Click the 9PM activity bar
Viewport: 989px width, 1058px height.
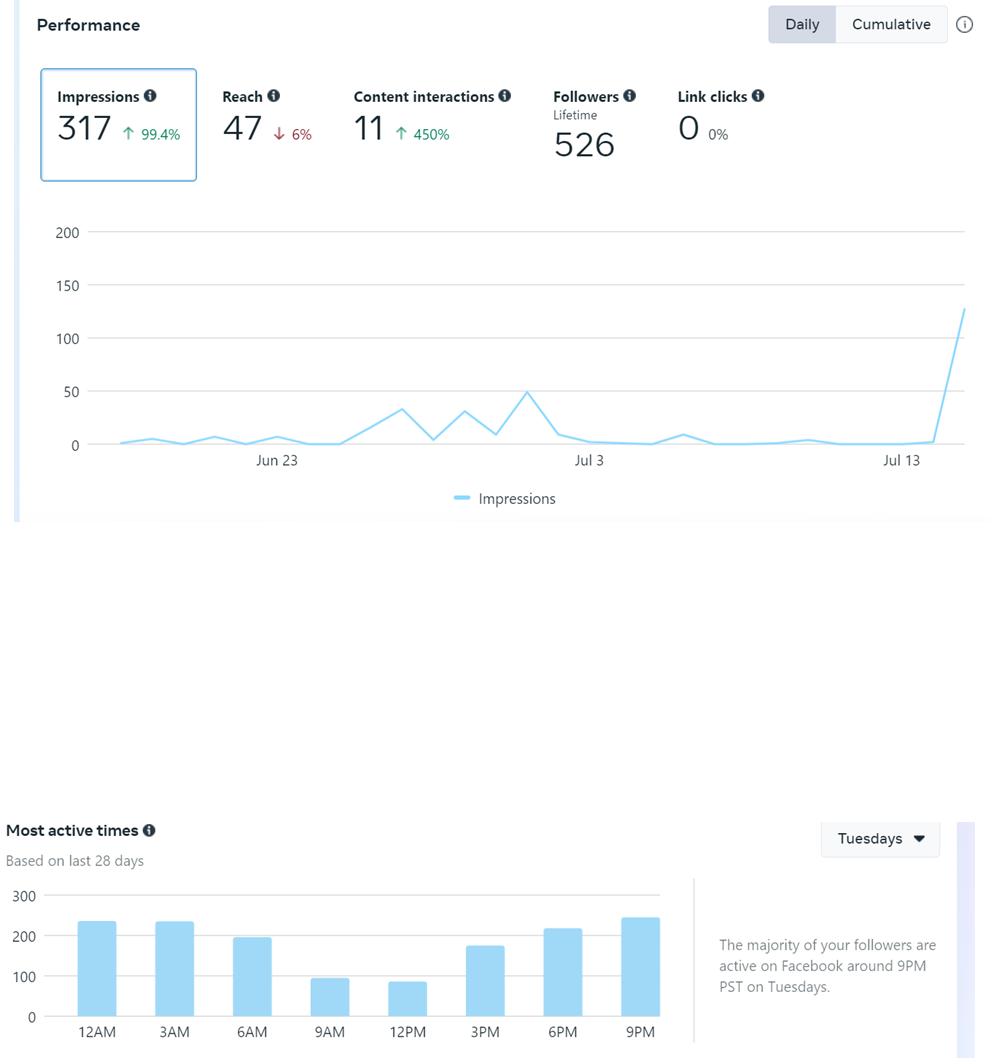pos(640,967)
